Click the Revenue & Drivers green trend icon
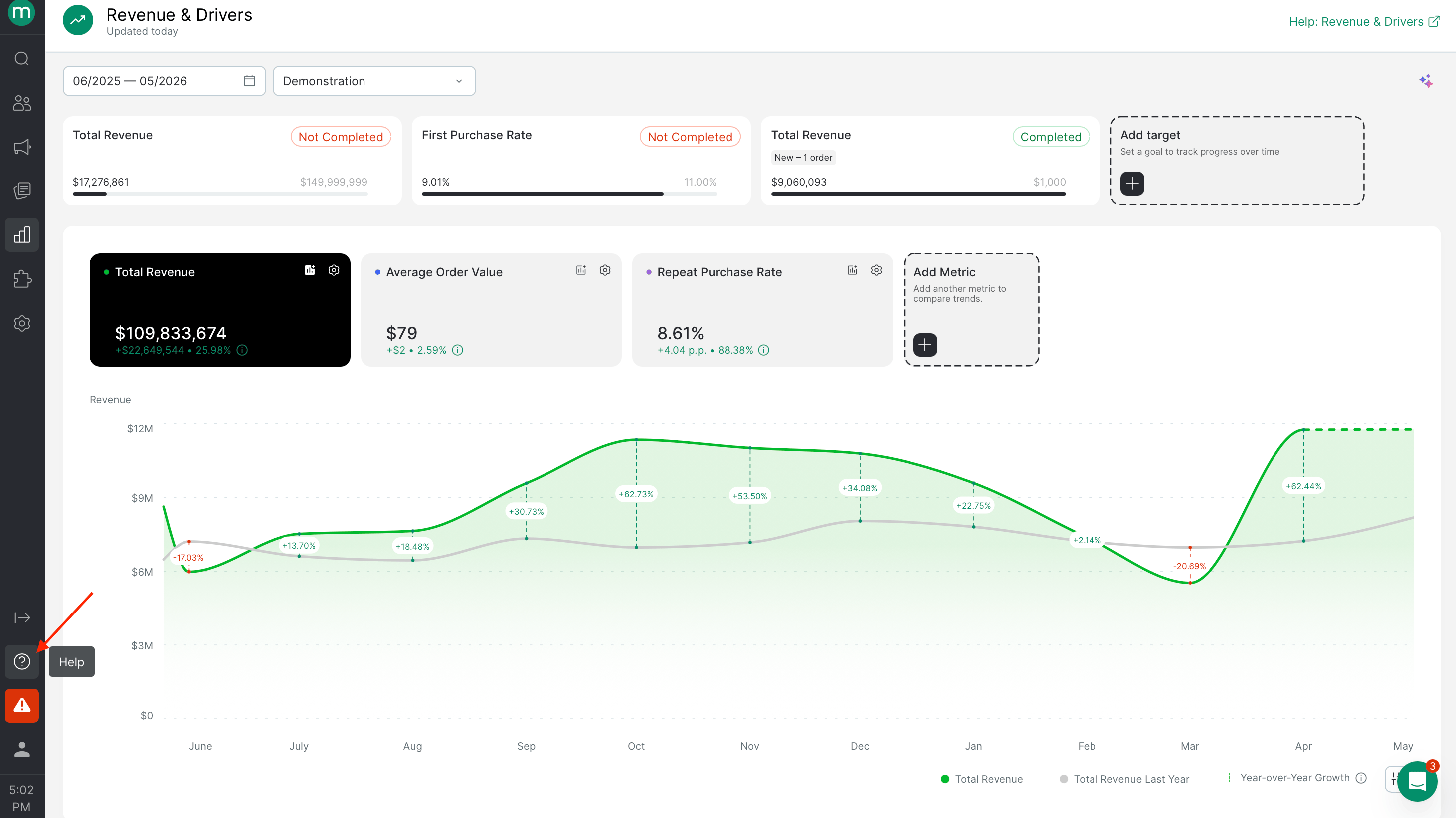The image size is (1456, 818). click(x=78, y=20)
